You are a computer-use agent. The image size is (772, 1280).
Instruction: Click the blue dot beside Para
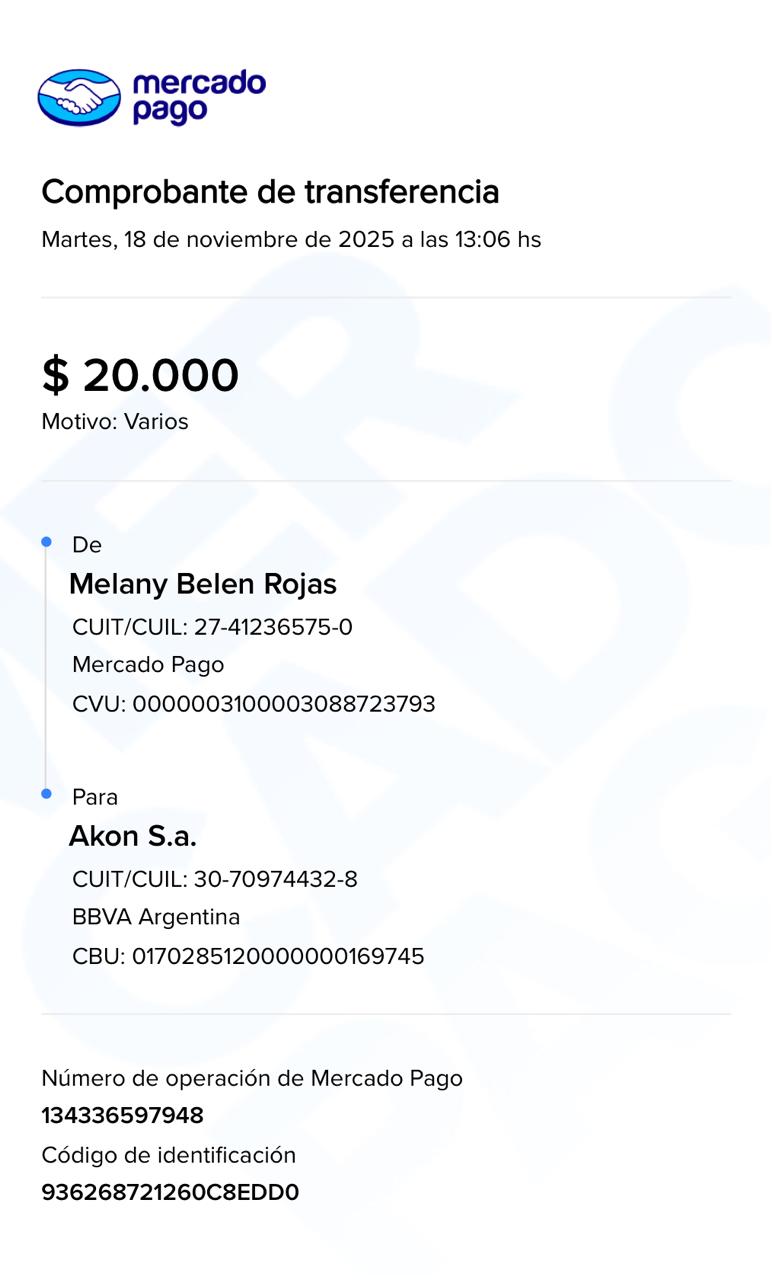[x=46, y=793]
